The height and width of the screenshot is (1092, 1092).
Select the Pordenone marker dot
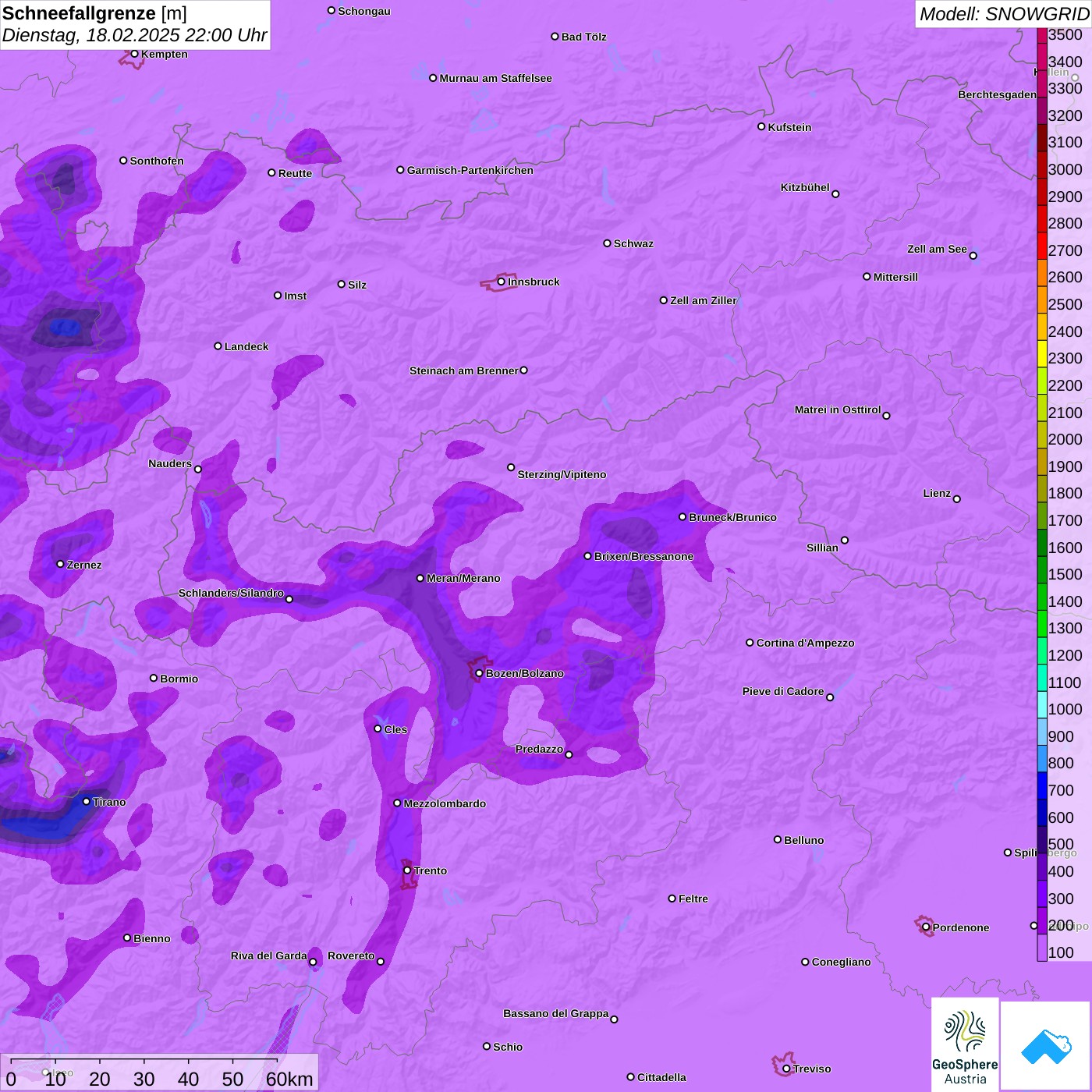tap(926, 927)
